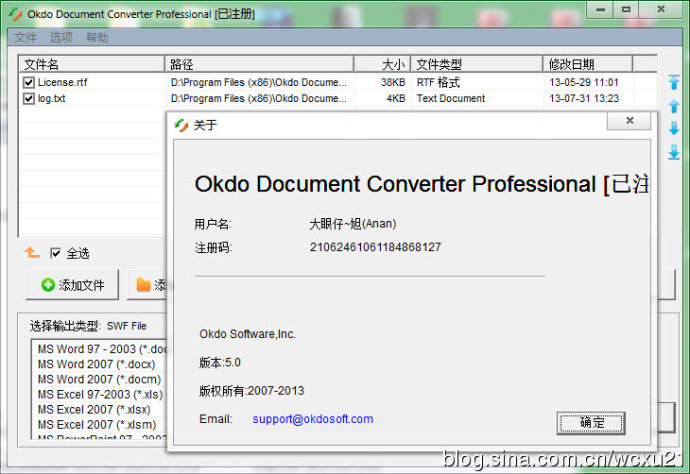This screenshot has height=474, width=690.
Task: Click the orange remove arrow icon beside 全选
Action: (x=32, y=253)
